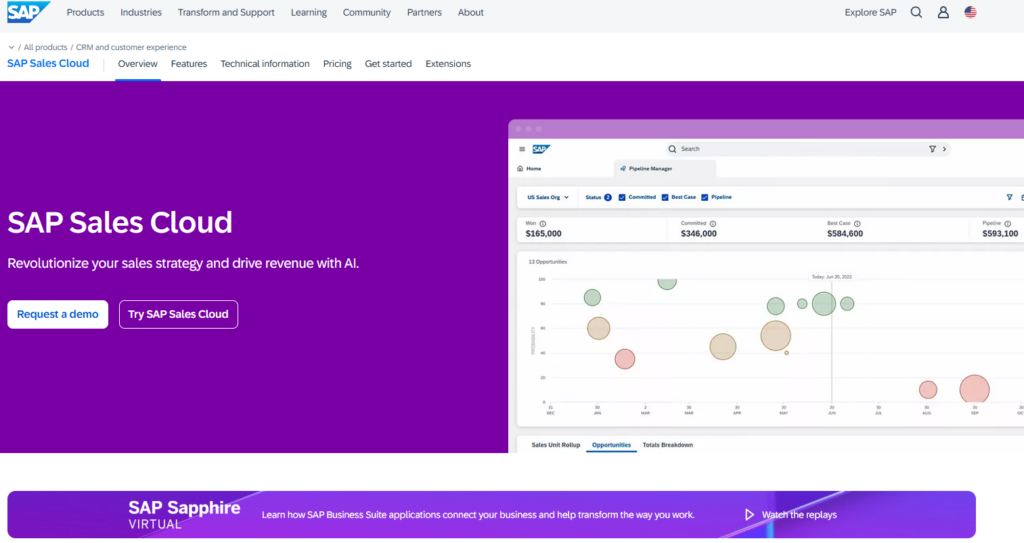Click the $346,000 Committed value
Viewport: 1024px width, 543px height.
(699, 234)
